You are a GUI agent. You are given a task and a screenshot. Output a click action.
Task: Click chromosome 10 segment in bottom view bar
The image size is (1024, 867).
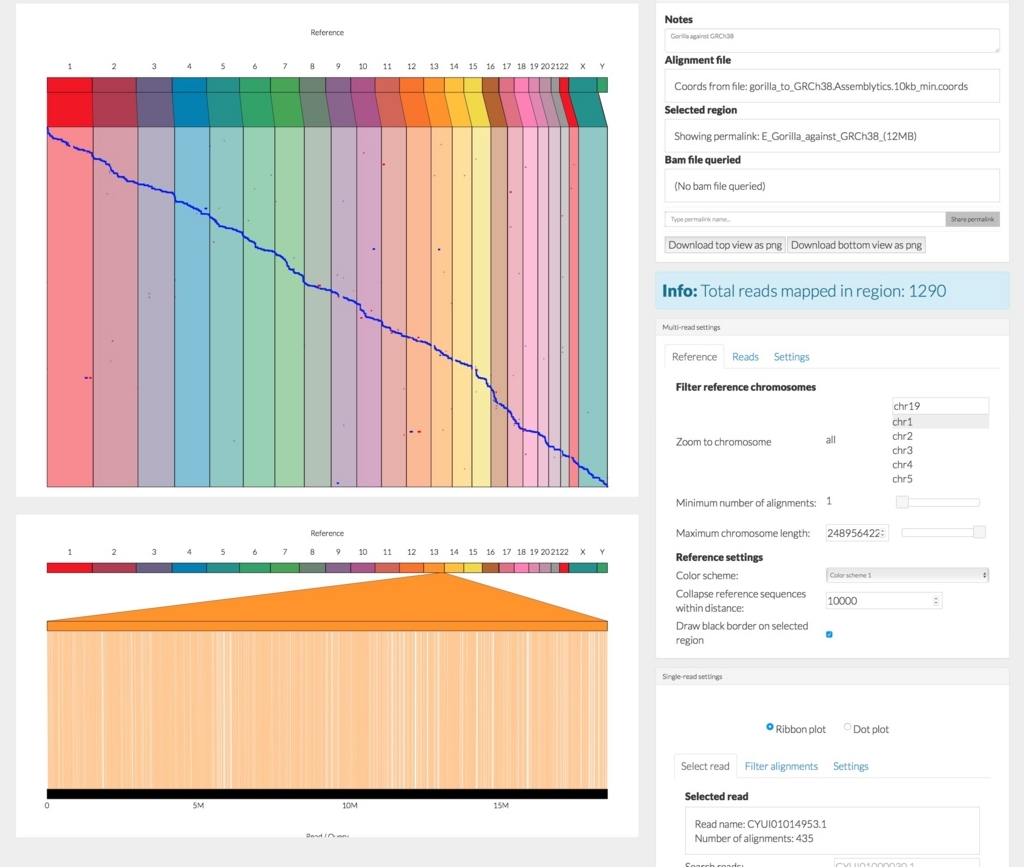point(362,568)
